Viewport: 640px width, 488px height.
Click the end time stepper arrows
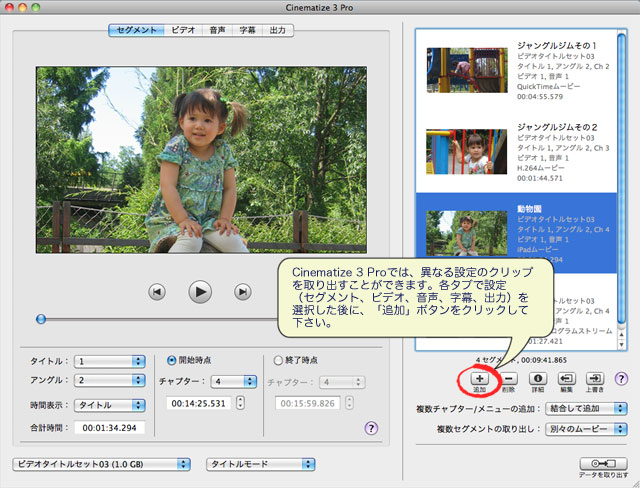[x=349, y=403]
